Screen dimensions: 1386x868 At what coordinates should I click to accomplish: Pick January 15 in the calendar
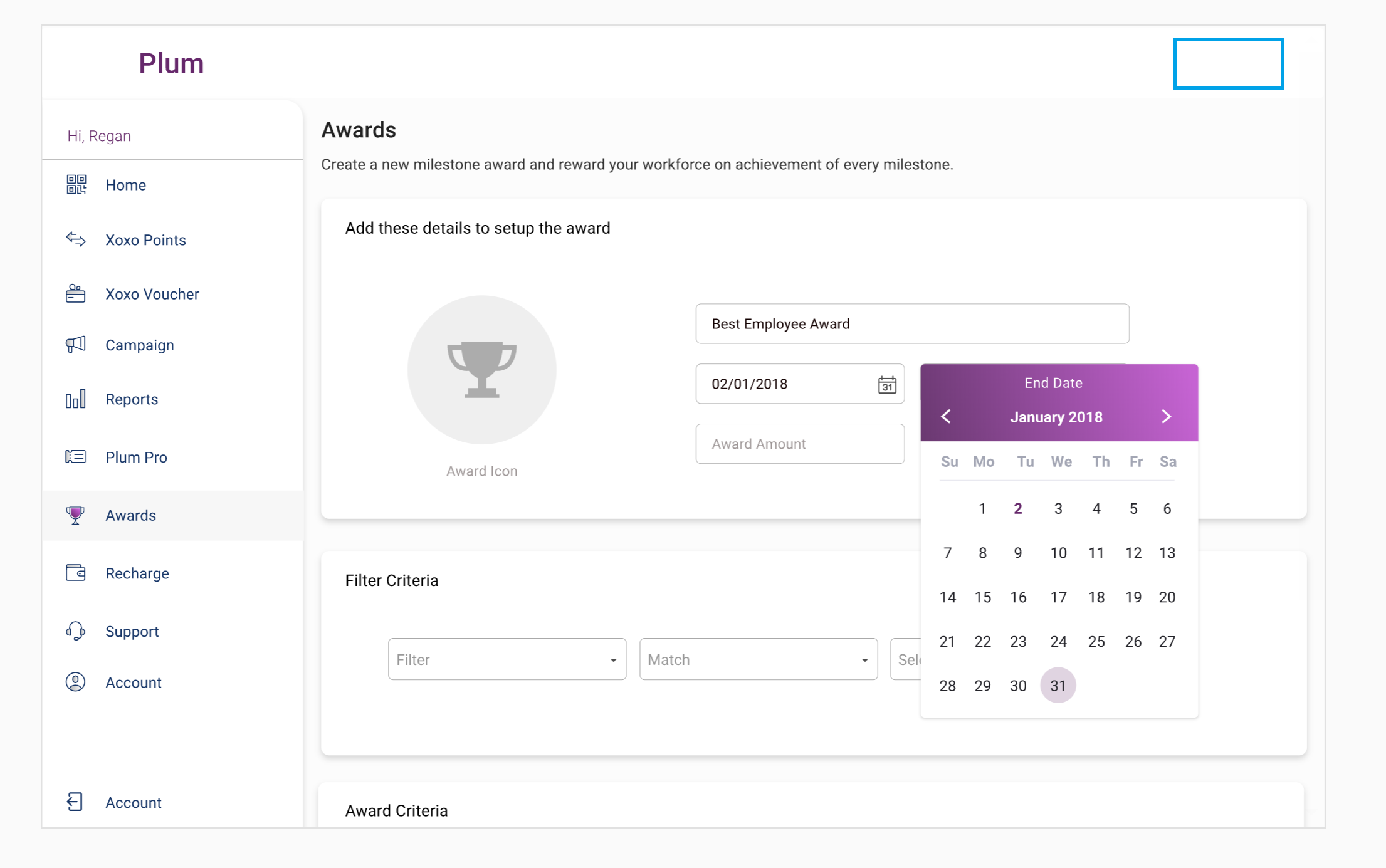(982, 597)
